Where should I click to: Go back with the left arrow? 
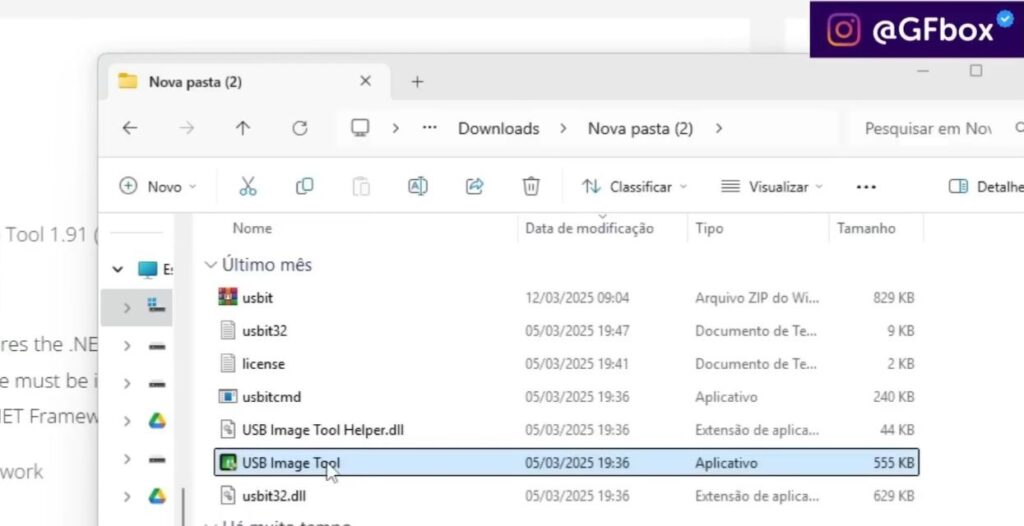(x=130, y=128)
